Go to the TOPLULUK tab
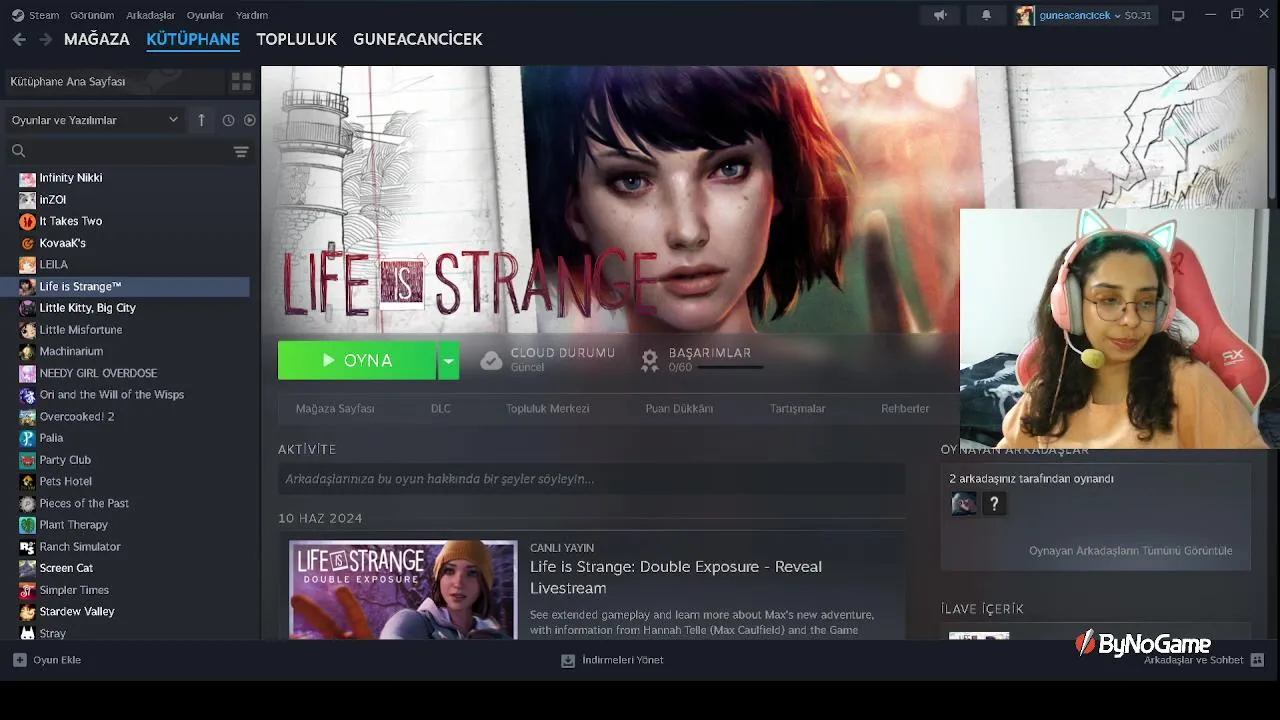The height and width of the screenshot is (720, 1280). point(296,39)
